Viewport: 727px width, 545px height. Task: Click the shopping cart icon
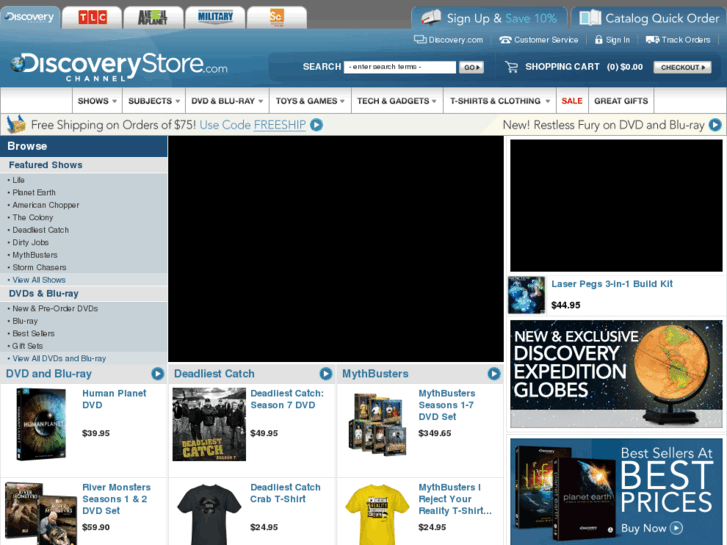(x=511, y=67)
